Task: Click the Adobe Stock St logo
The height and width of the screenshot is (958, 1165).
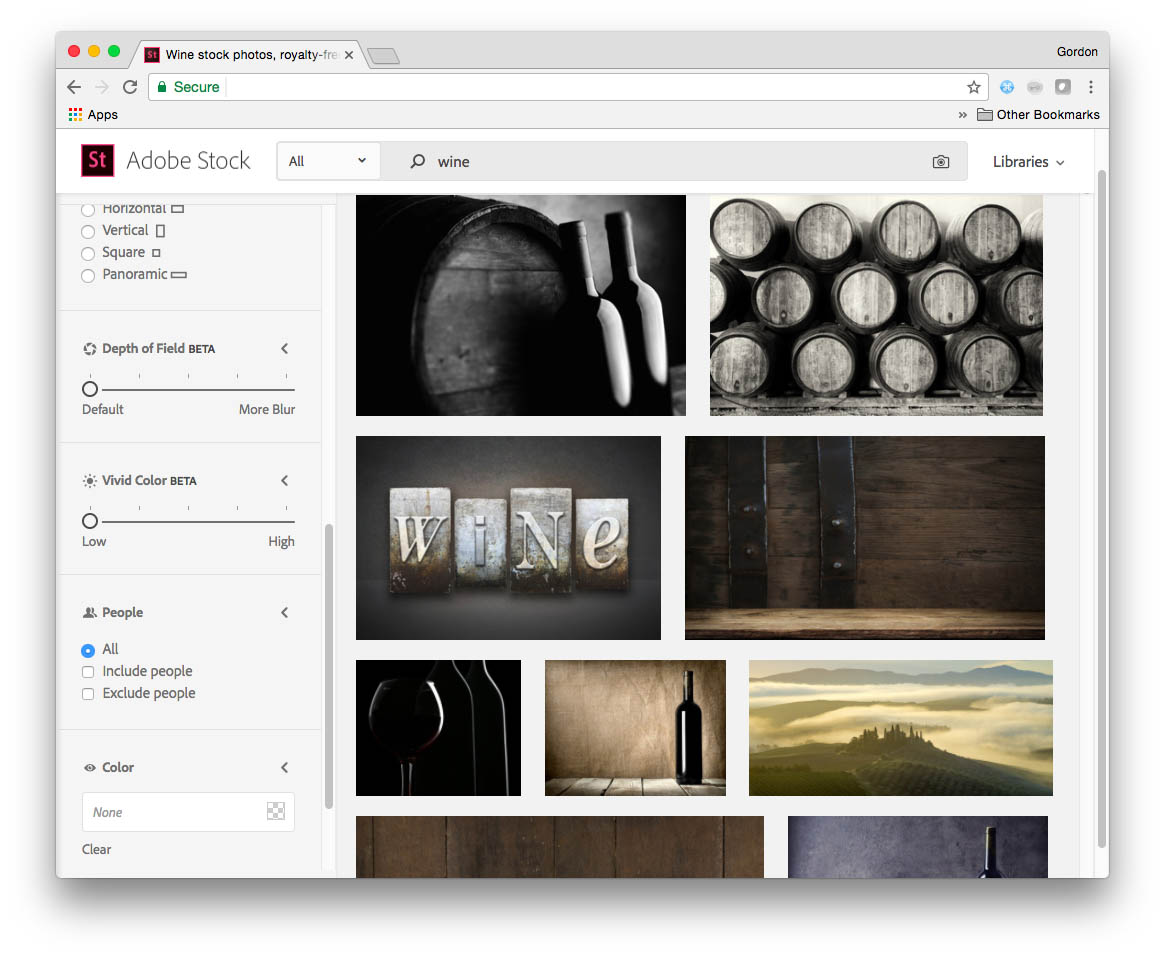Action: pos(98,160)
